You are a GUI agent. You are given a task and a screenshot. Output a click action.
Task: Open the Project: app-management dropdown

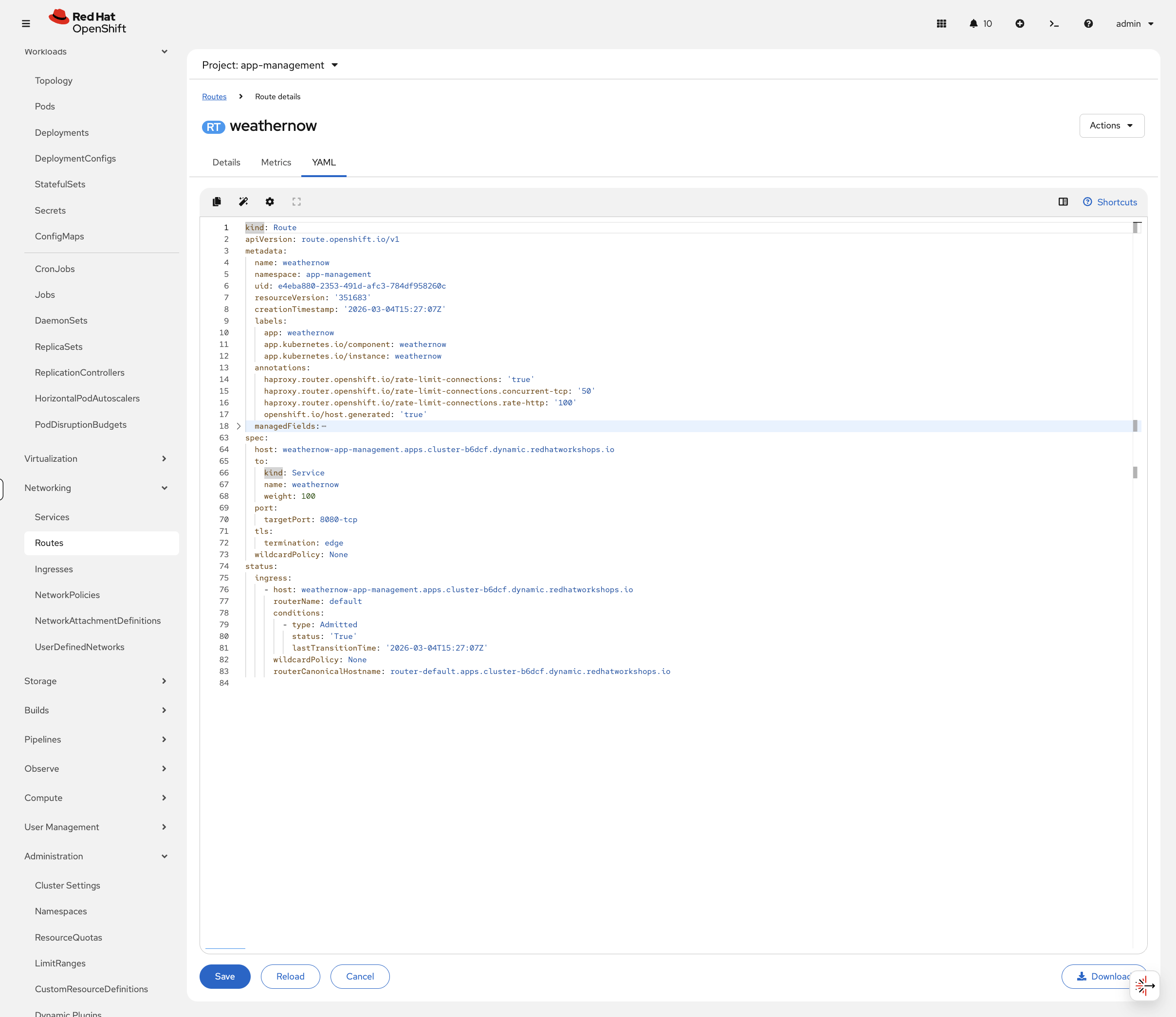[x=271, y=65]
